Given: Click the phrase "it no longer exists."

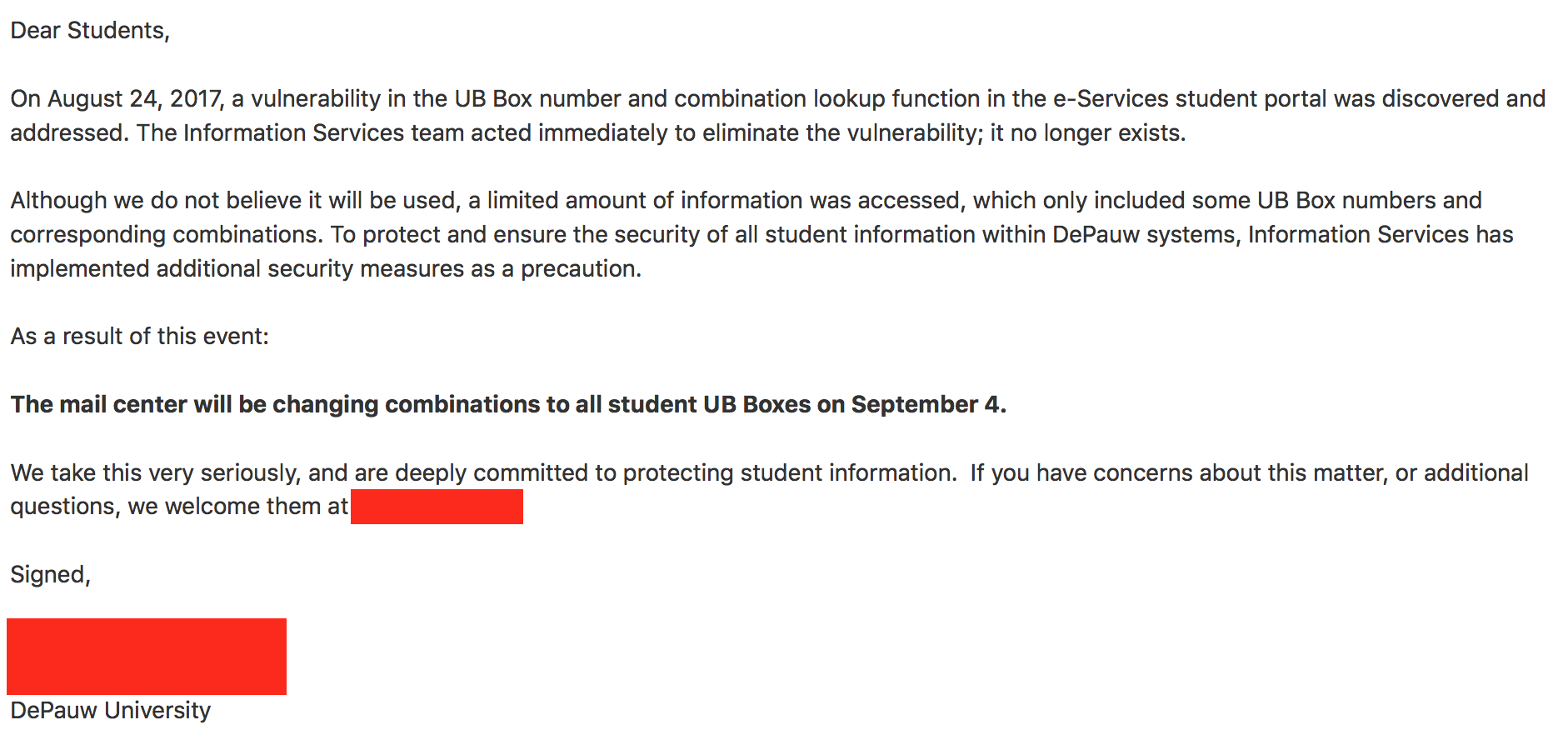Looking at the screenshot, I should (1087, 133).
